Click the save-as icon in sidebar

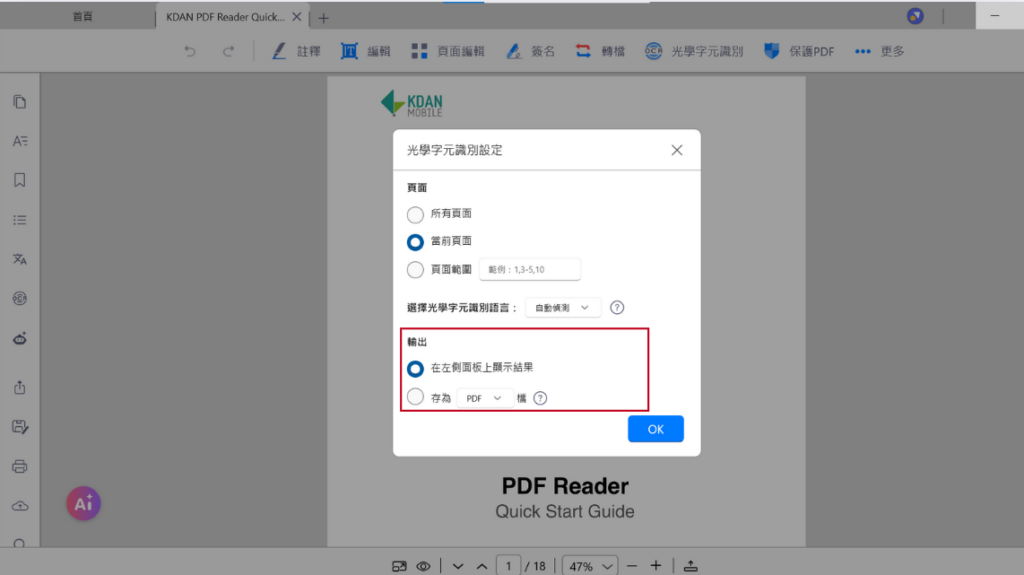tap(20, 427)
